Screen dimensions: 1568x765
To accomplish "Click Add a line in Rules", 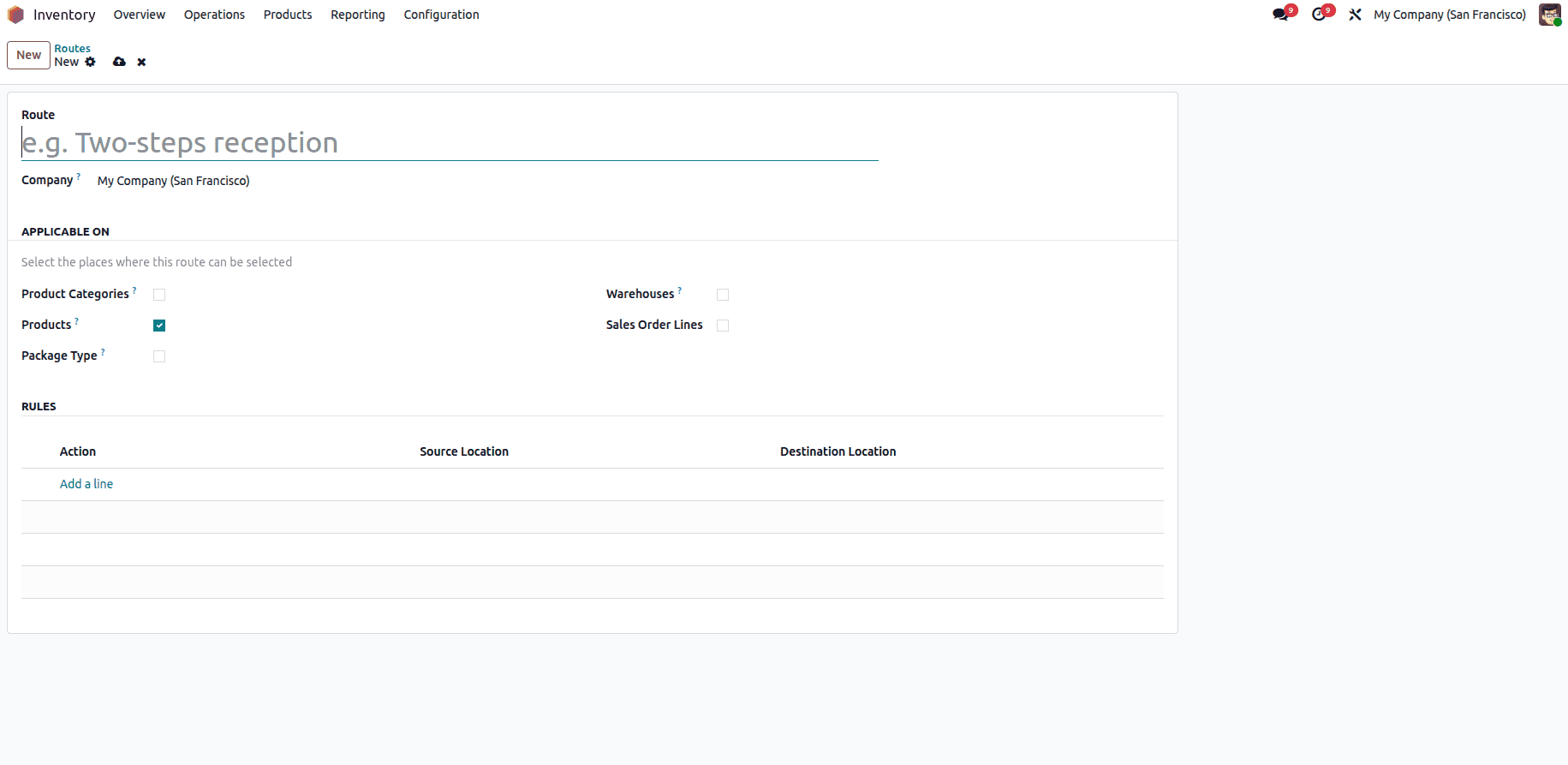I will (x=86, y=484).
